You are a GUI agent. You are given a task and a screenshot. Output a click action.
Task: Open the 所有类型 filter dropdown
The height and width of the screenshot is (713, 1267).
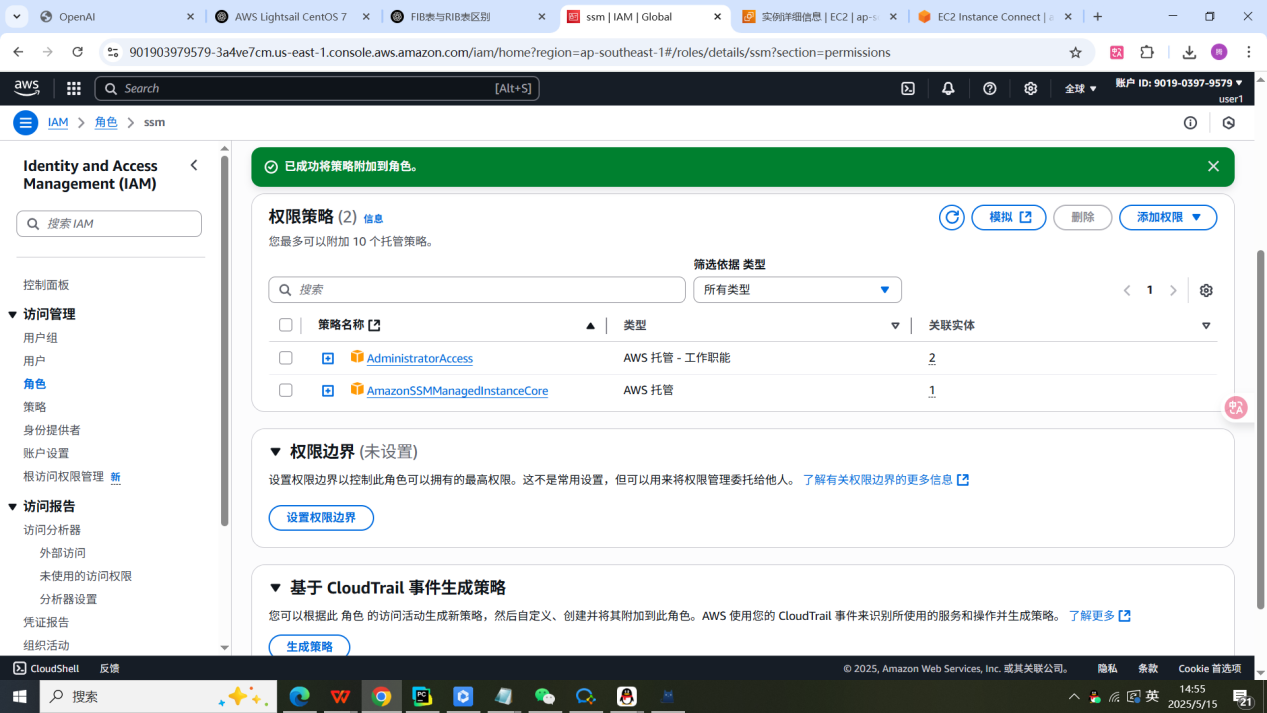coord(797,290)
